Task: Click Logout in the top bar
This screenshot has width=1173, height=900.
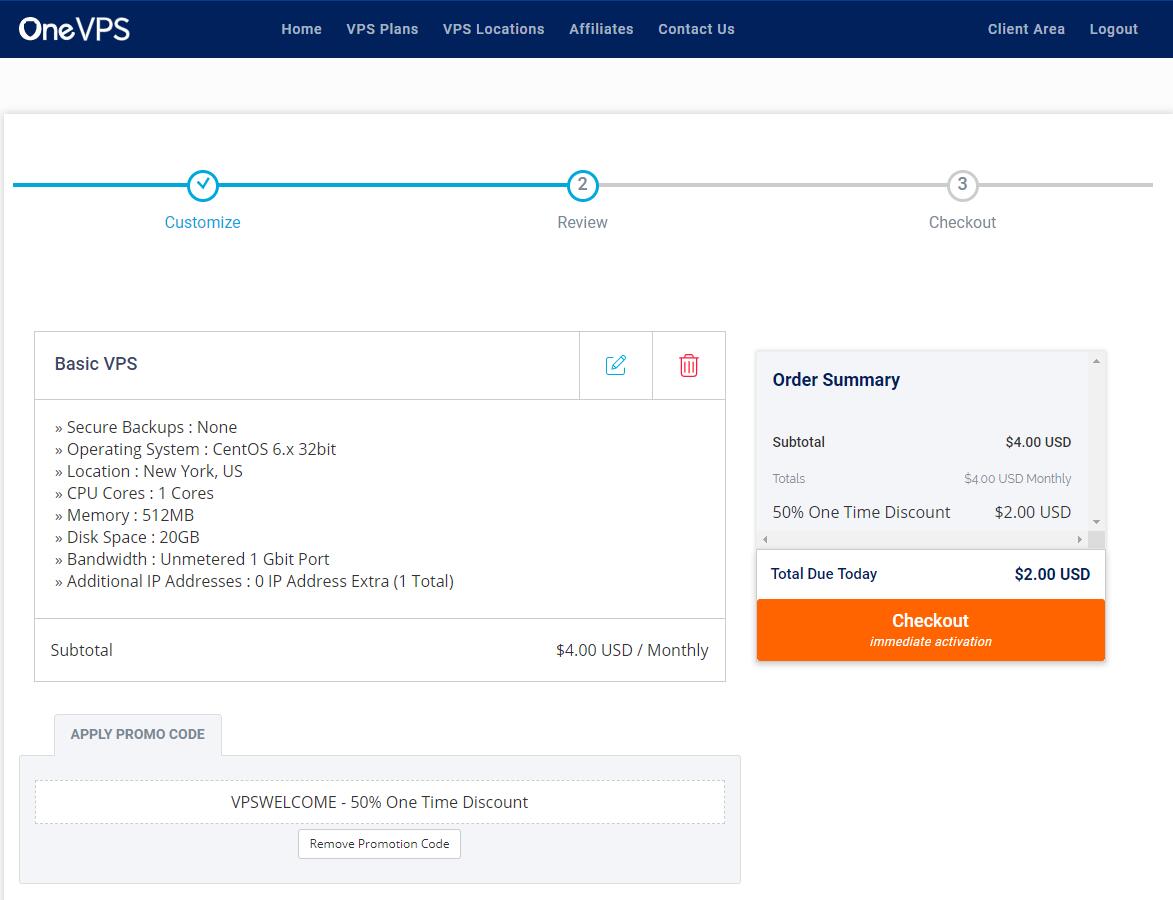Action: 1113,29
